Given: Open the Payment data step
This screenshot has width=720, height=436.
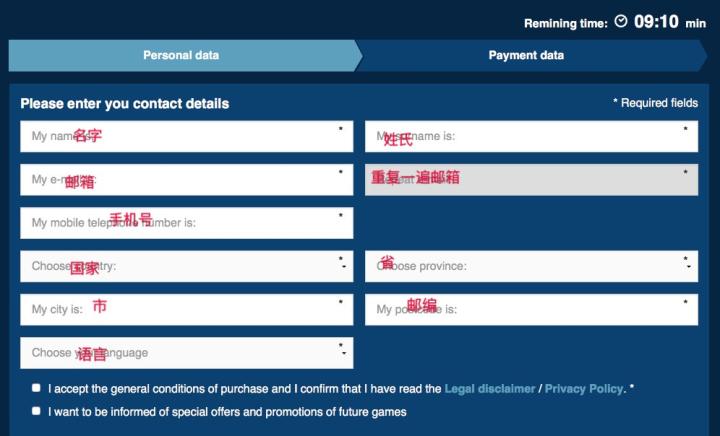Looking at the screenshot, I should [526, 55].
